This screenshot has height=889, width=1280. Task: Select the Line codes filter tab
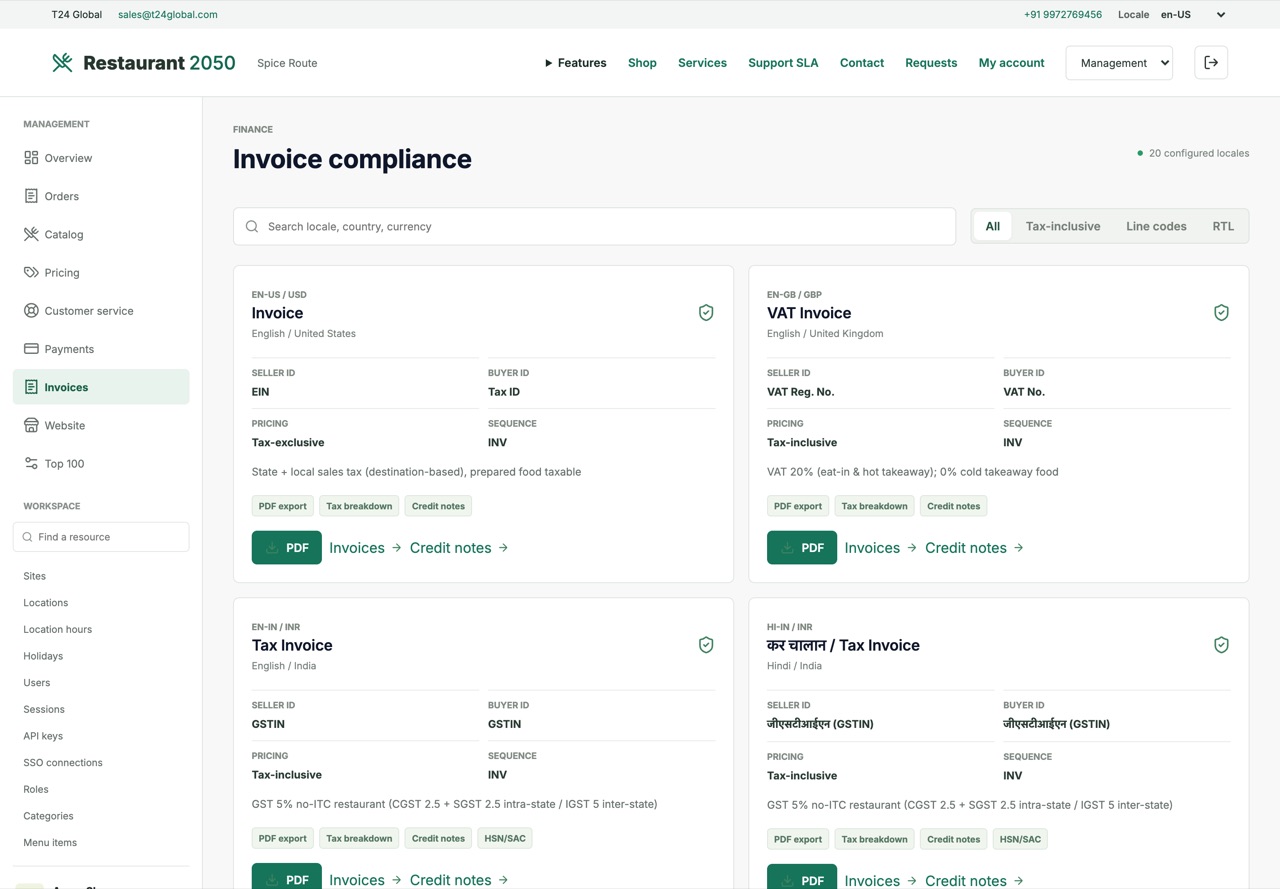click(x=1156, y=226)
